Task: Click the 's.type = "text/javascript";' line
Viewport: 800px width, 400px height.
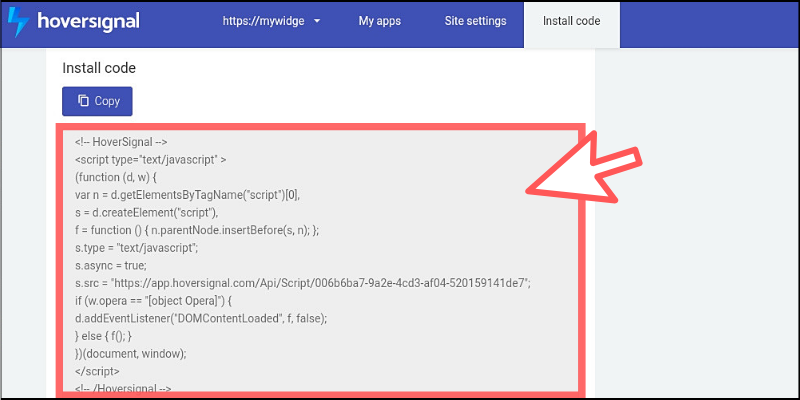Action: [x=136, y=248]
